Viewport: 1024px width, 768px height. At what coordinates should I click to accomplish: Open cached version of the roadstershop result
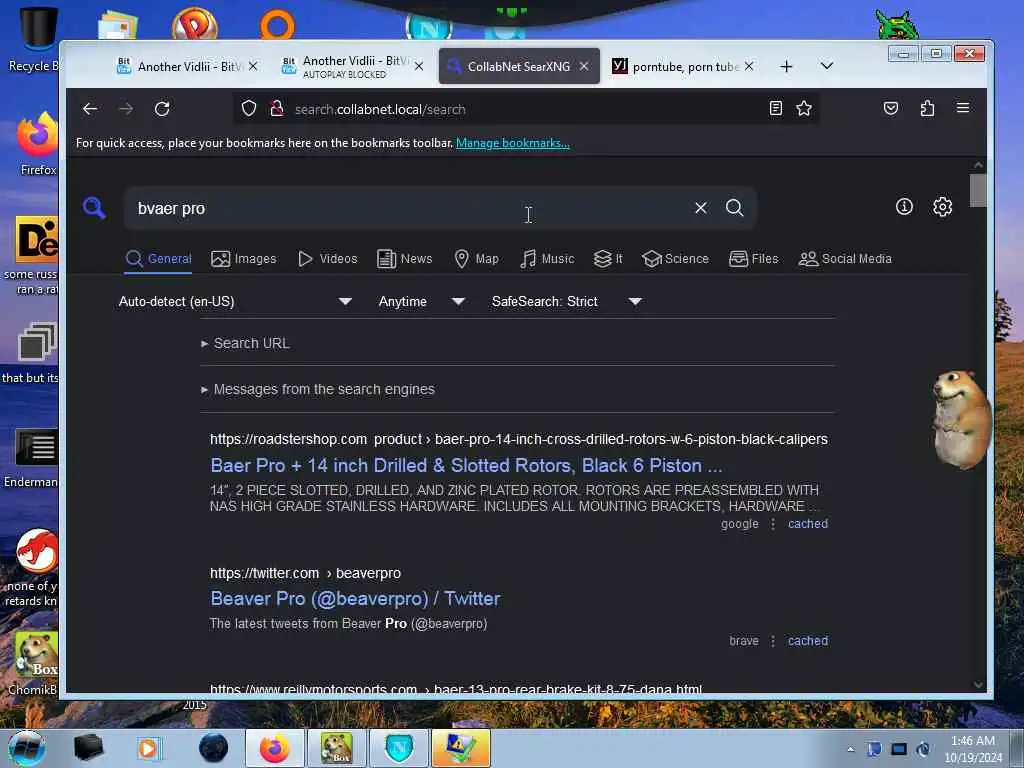[808, 524]
